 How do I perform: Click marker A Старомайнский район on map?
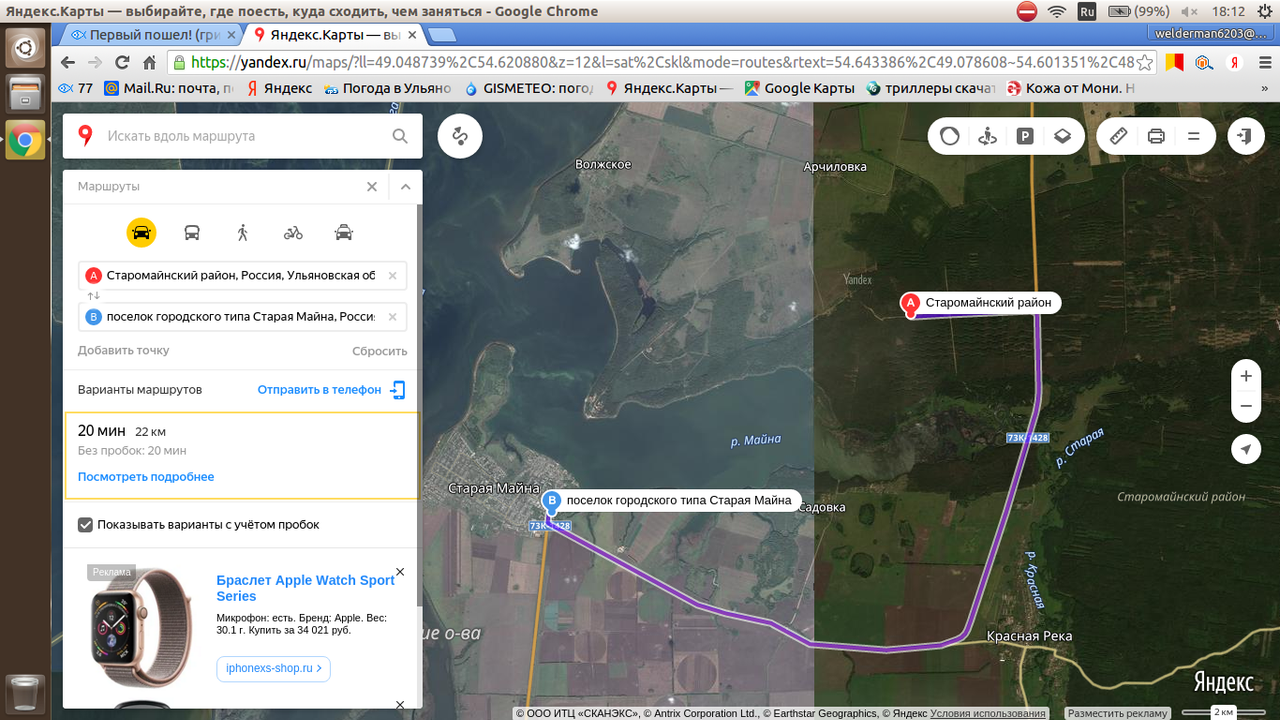(x=910, y=304)
